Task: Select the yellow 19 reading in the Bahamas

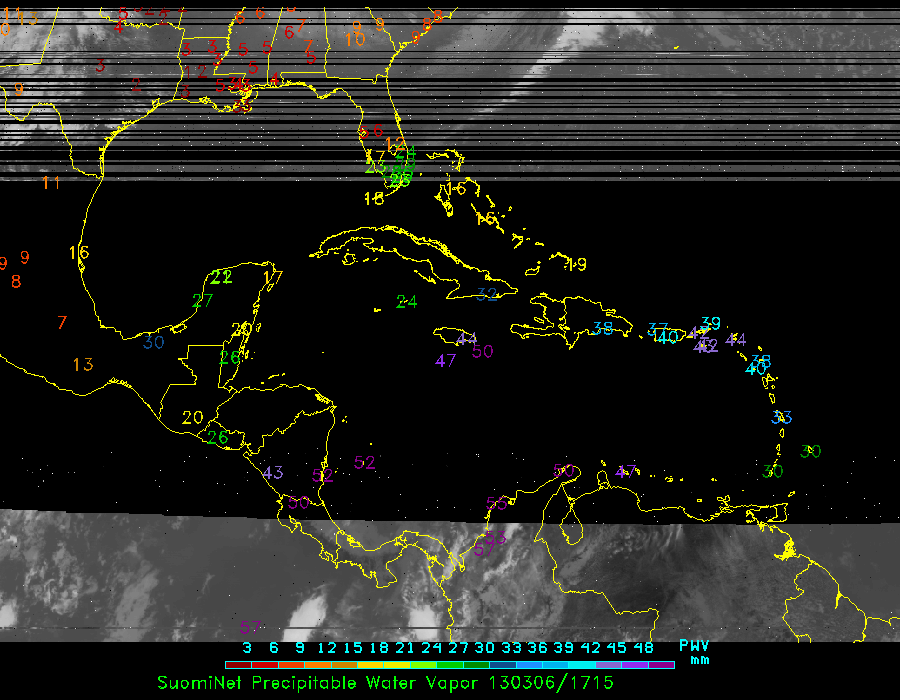Action: point(576,264)
